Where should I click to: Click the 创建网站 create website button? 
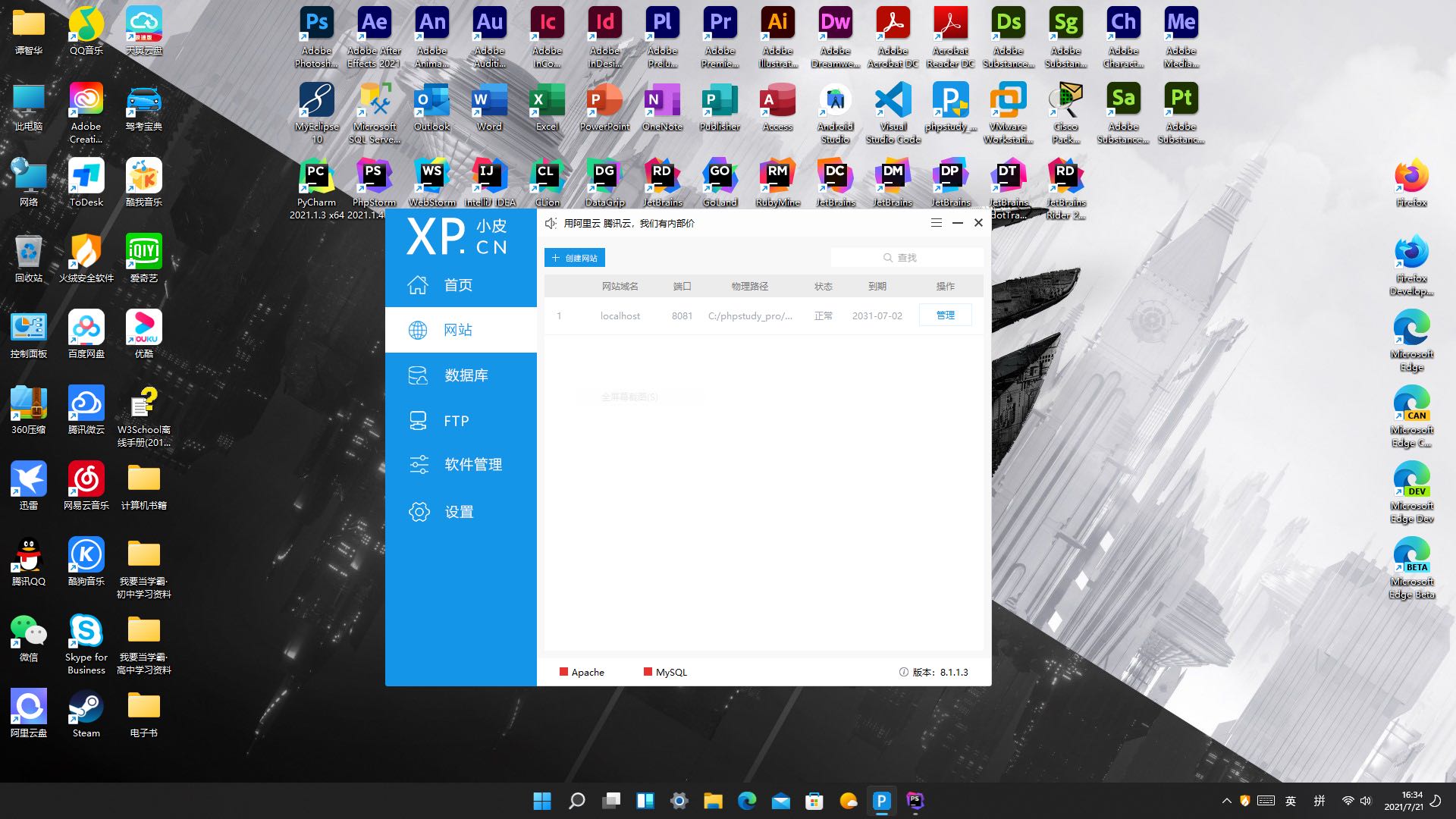[574, 258]
